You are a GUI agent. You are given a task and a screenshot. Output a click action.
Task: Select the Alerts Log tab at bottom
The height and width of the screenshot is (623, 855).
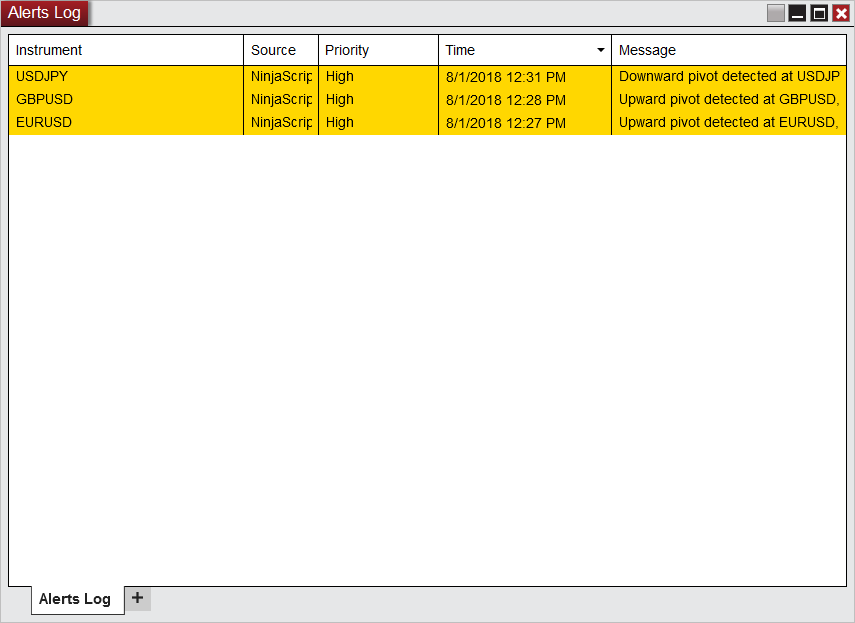77,599
